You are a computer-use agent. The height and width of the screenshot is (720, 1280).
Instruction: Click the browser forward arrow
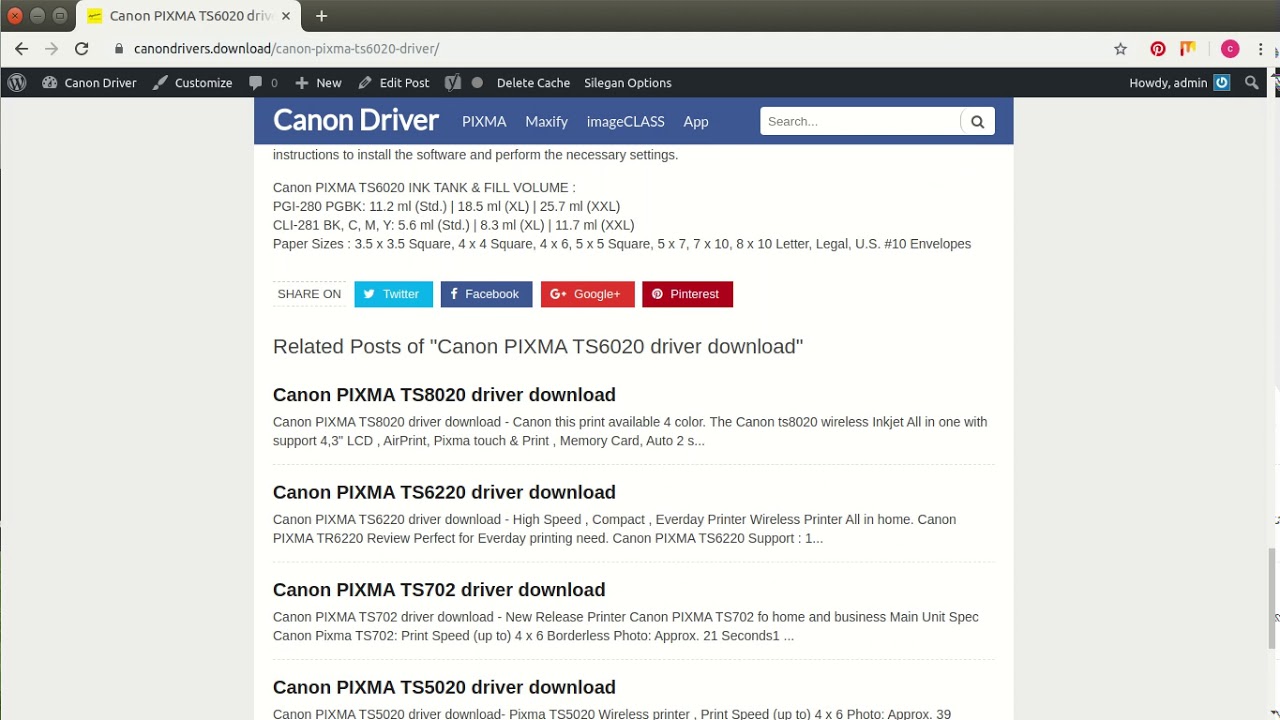click(x=52, y=48)
